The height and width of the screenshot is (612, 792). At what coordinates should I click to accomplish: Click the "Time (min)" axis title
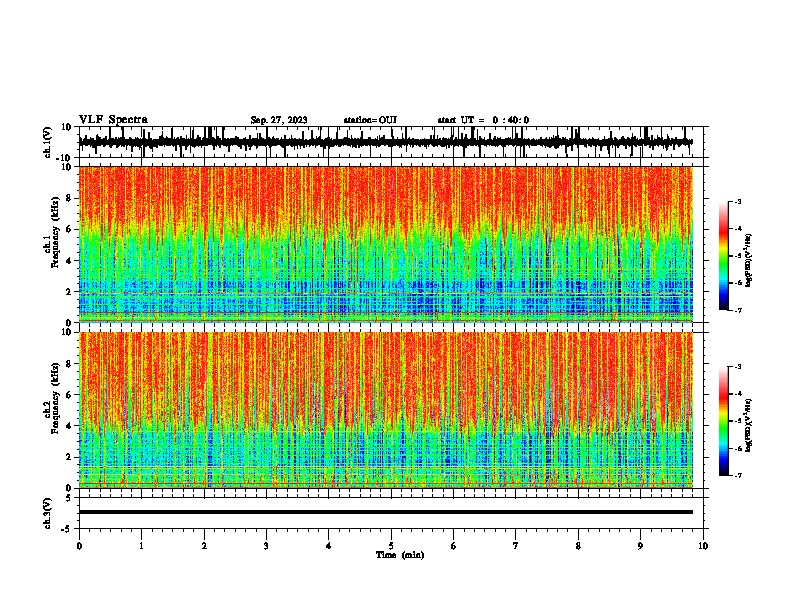coord(400,555)
